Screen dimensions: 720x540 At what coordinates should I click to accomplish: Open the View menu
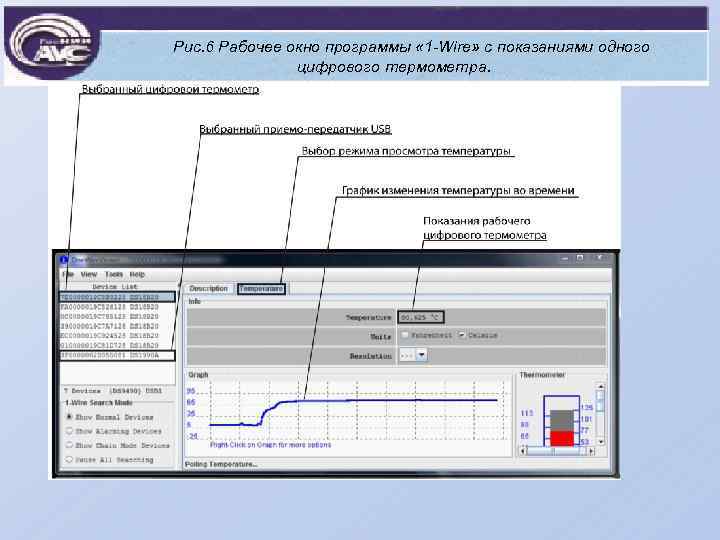click(x=89, y=274)
